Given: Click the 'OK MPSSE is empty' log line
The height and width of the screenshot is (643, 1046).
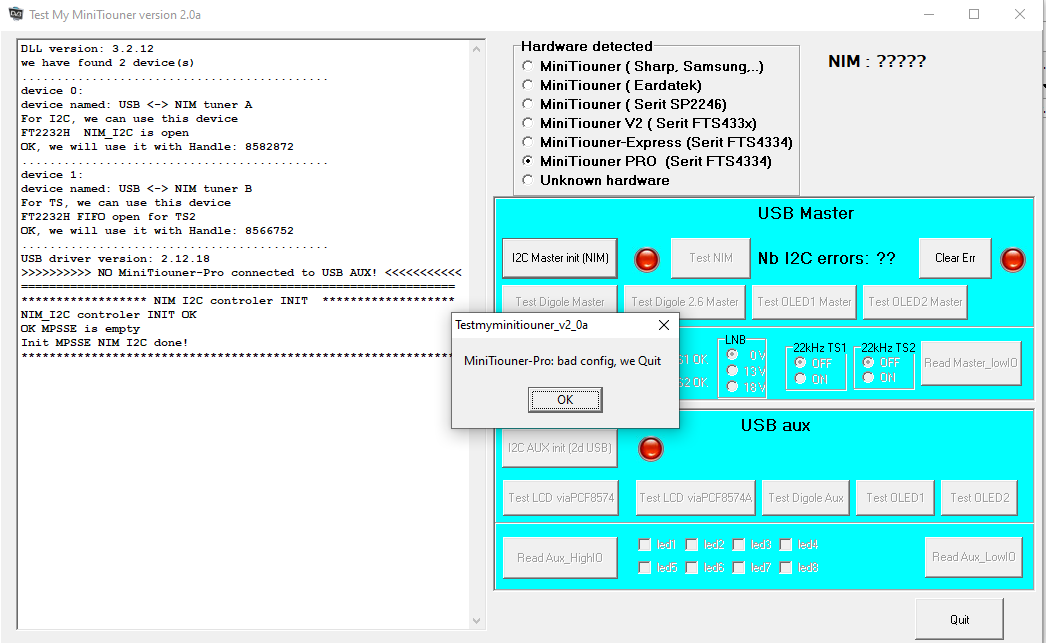Looking at the screenshot, I should coord(80,329).
